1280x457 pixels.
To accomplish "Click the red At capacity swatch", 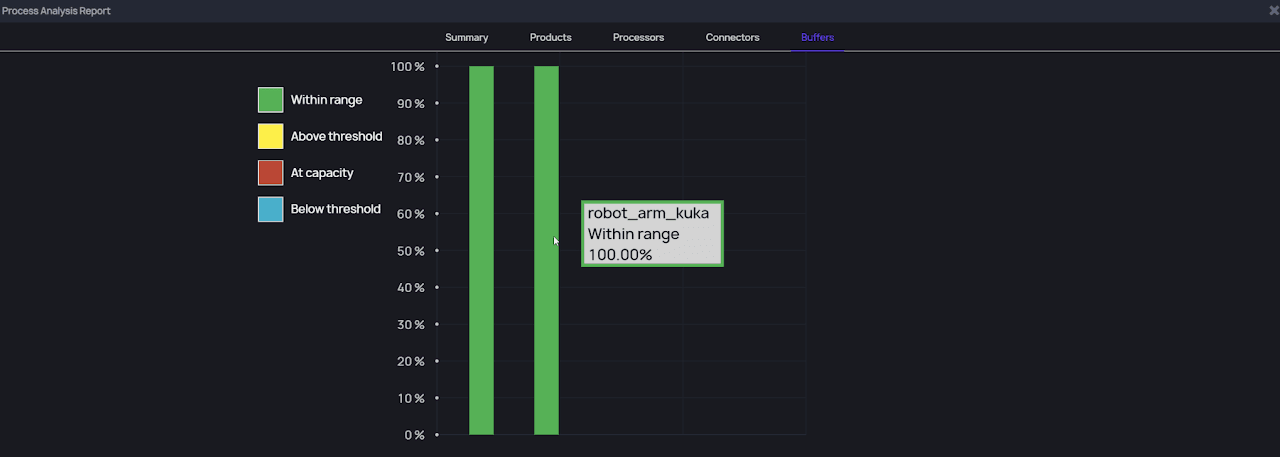I will click(x=270, y=173).
